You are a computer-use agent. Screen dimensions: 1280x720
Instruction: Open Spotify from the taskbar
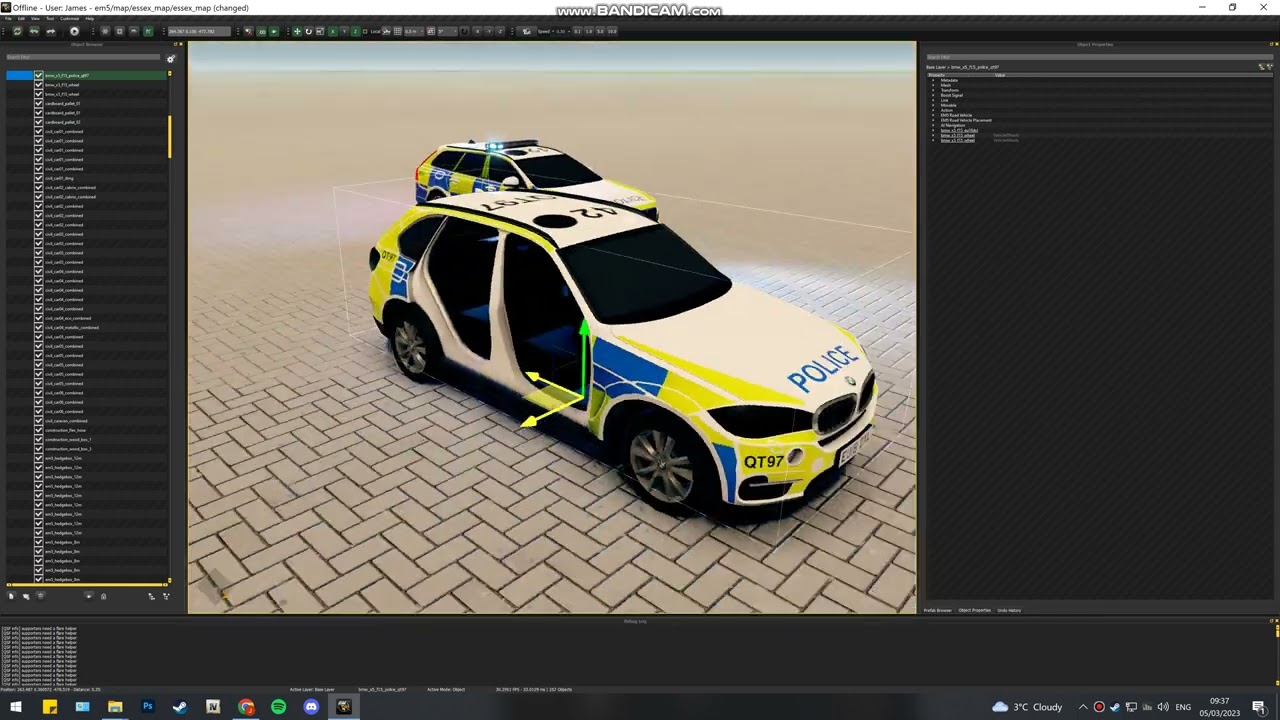point(278,707)
